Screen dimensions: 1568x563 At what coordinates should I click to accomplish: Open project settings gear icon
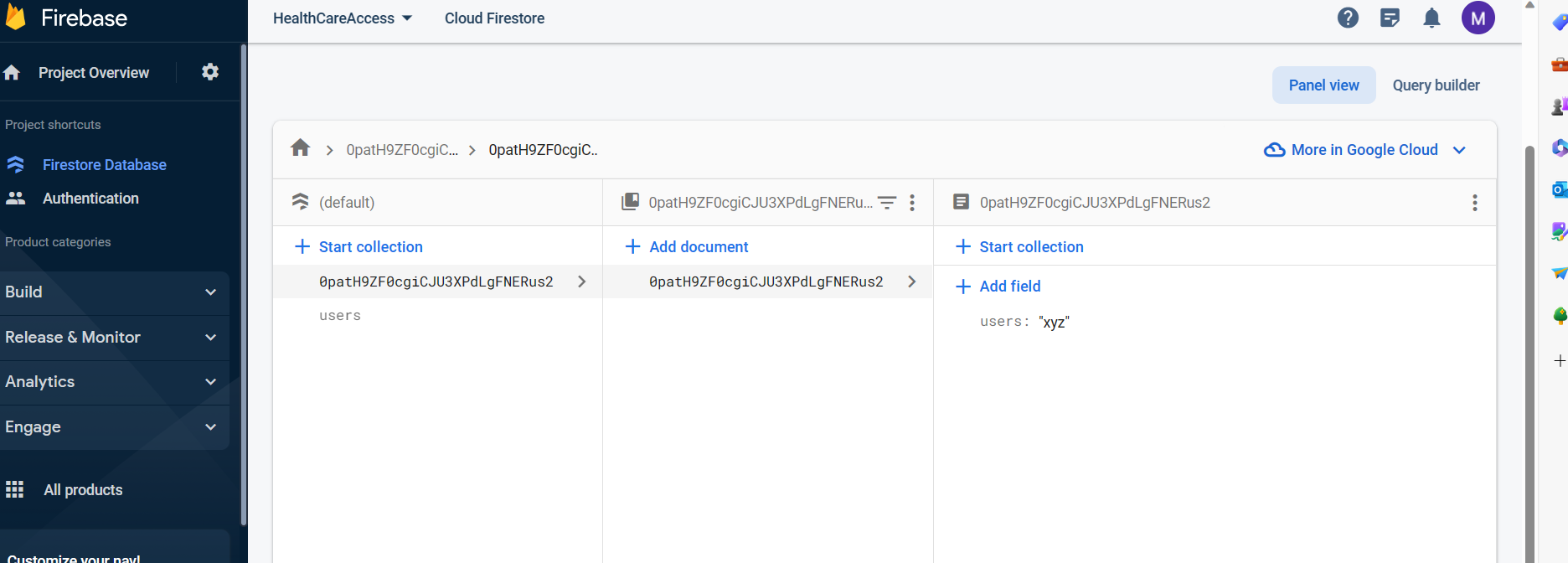[x=210, y=72]
